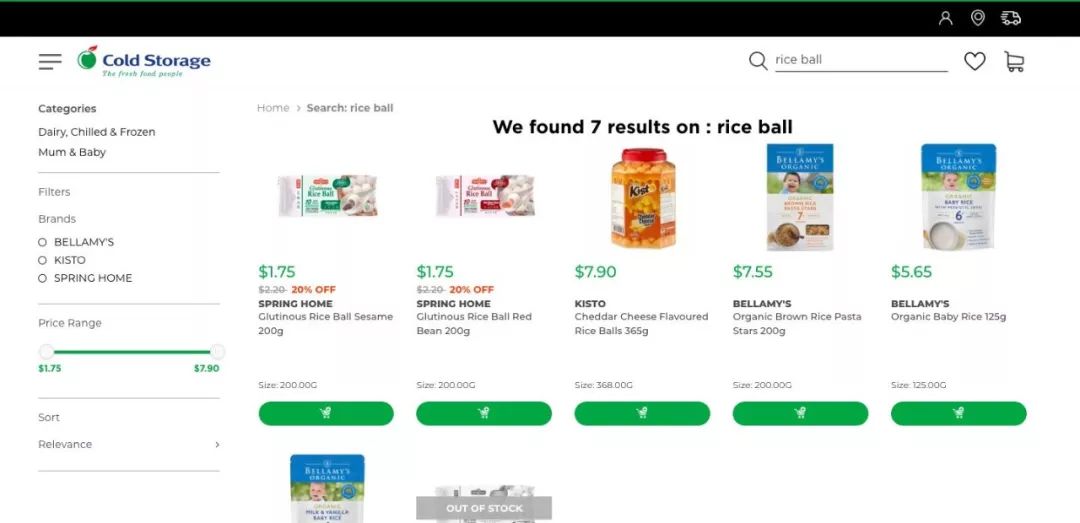Image resolution: width=1080 pixels, height=523 pixels.
Task: Open Organic Baby Rice 125g product link
Action: (948, 317)
